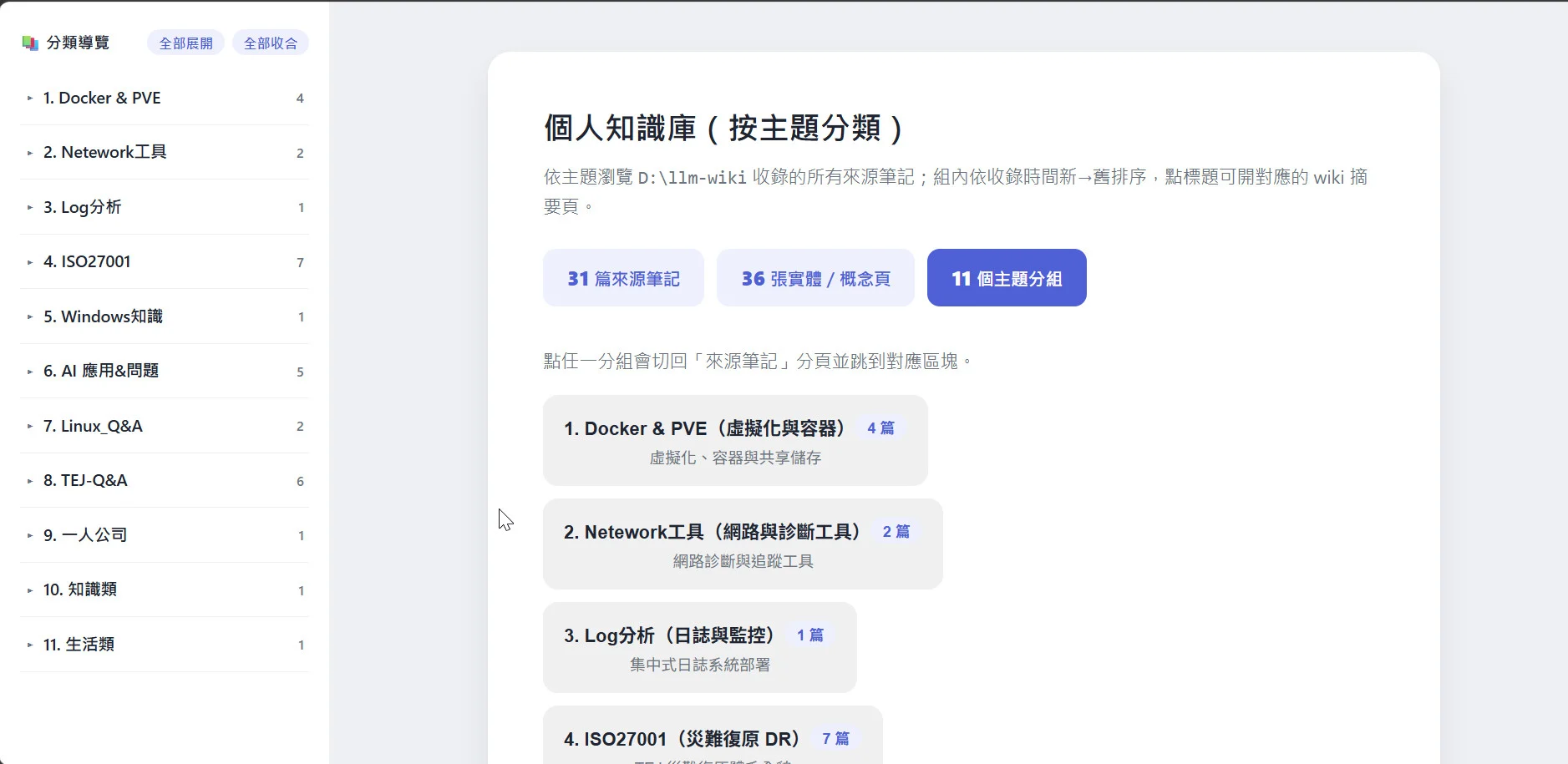This screenshot has height=764, width=1568.
Task: Switch to the 36 張實體 / 概念頁 tab
Action: 815,278
